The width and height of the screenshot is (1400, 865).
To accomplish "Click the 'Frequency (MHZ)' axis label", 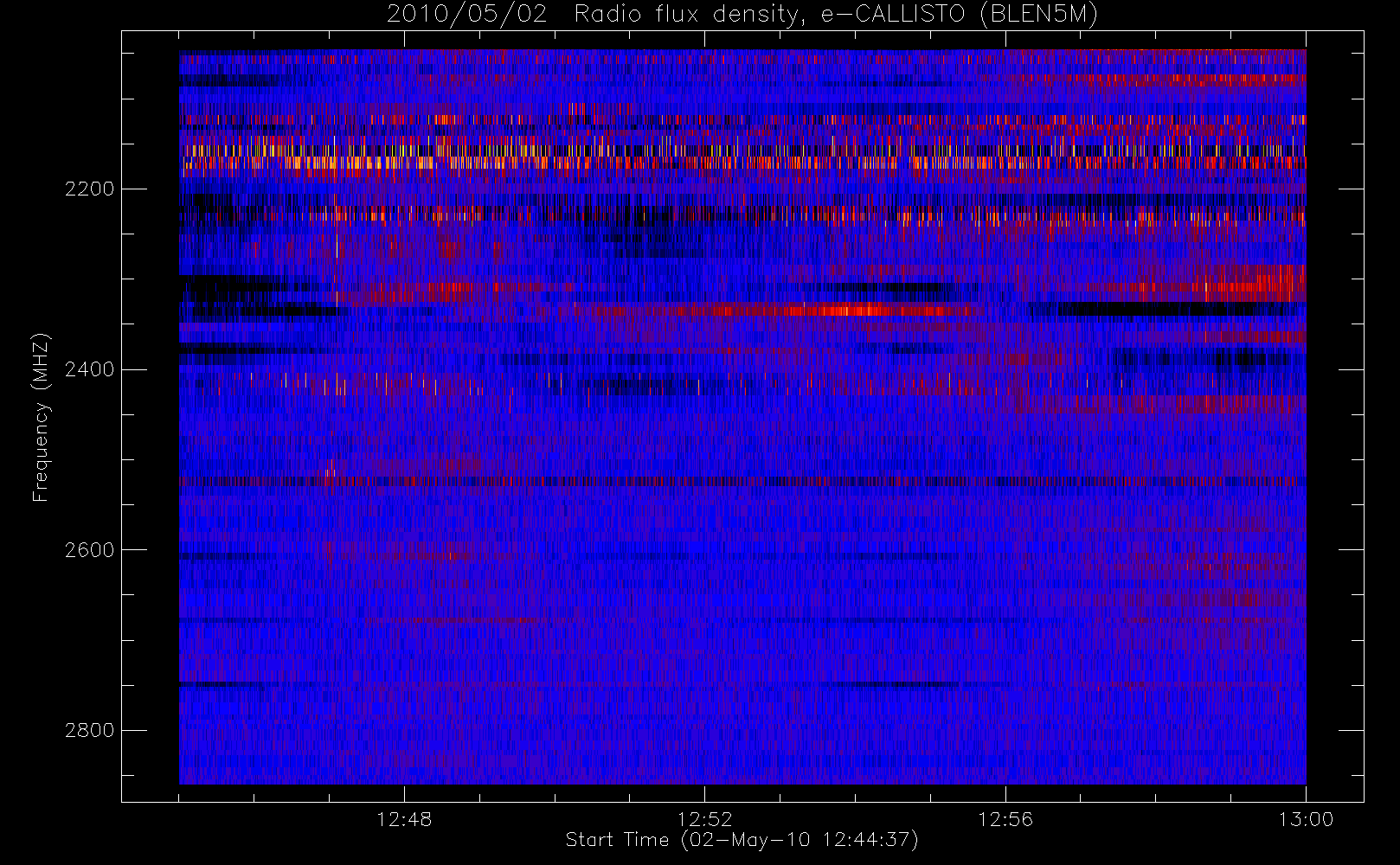I will click(x=41, y=418).
